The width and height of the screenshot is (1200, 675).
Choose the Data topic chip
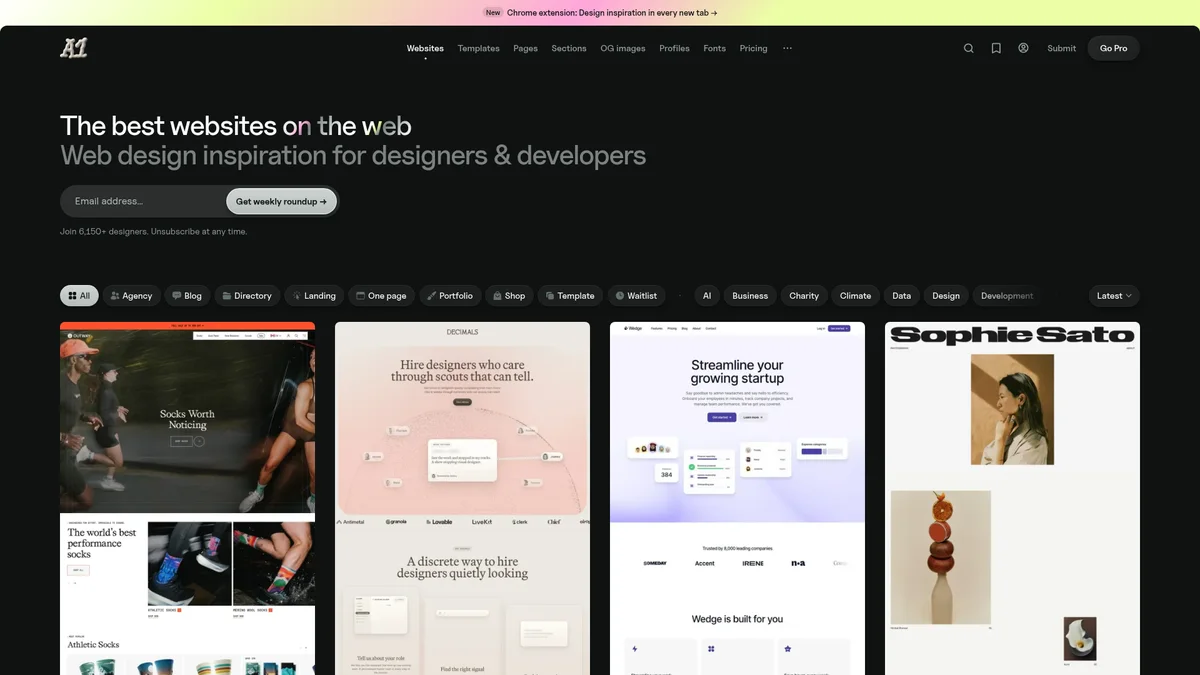(x=902, y=296)
